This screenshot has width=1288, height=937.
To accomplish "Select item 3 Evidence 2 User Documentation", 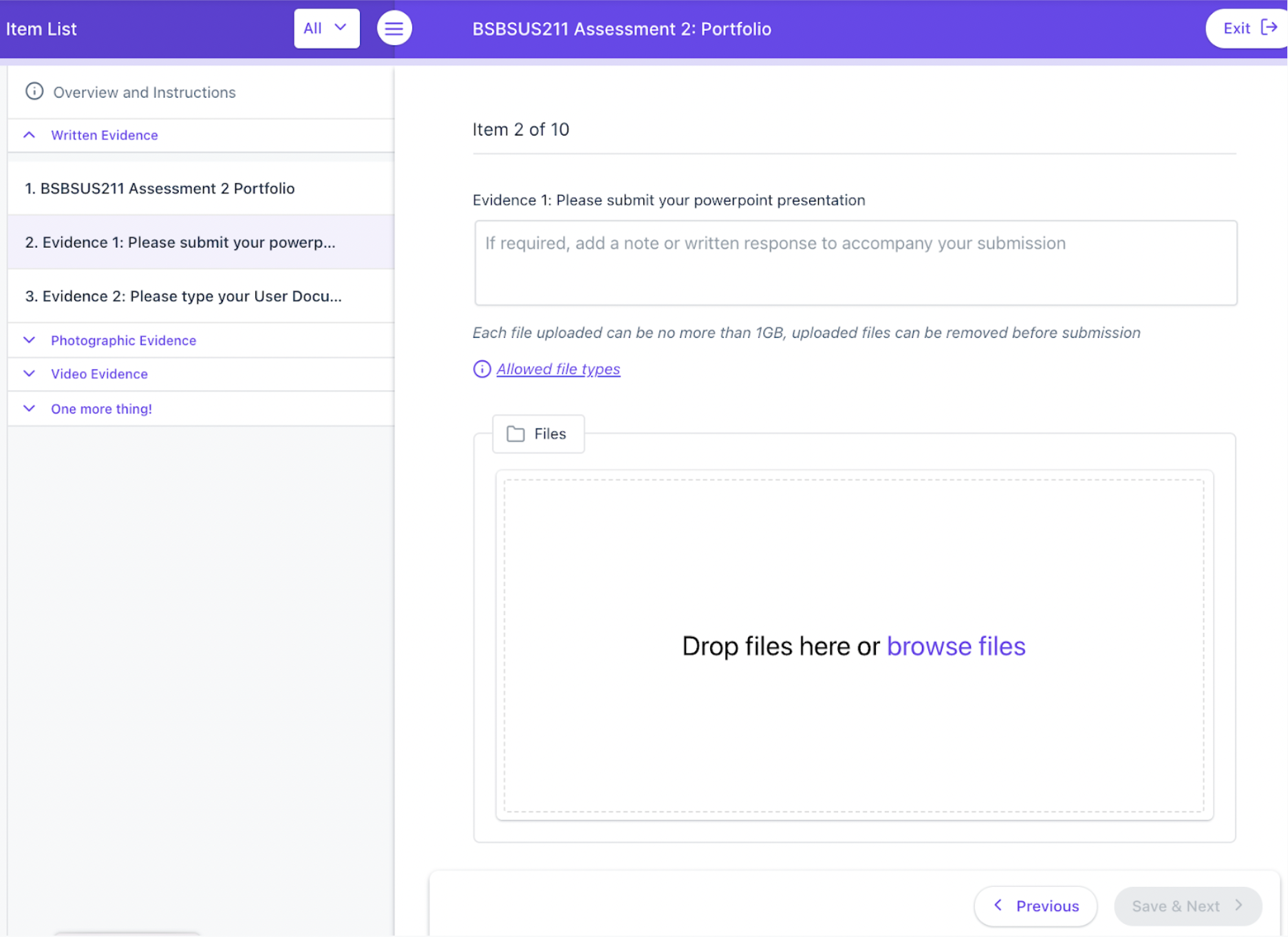I will tap(201, 297).
